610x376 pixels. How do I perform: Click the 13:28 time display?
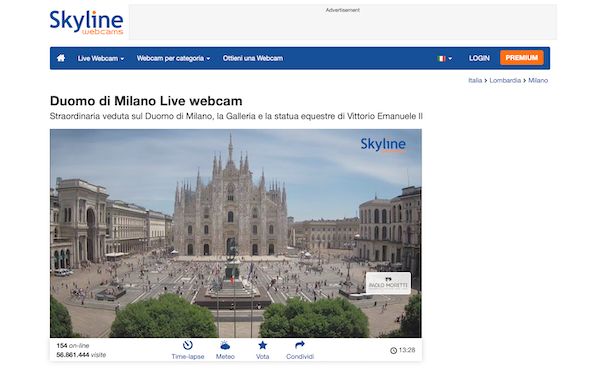(407, 350)
